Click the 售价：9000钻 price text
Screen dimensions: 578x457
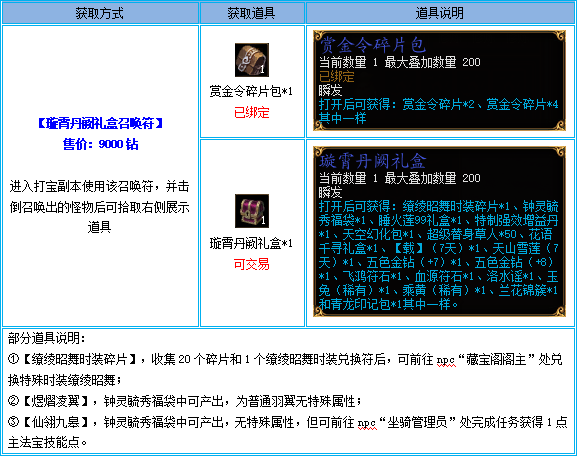click(x=100, y=144)
